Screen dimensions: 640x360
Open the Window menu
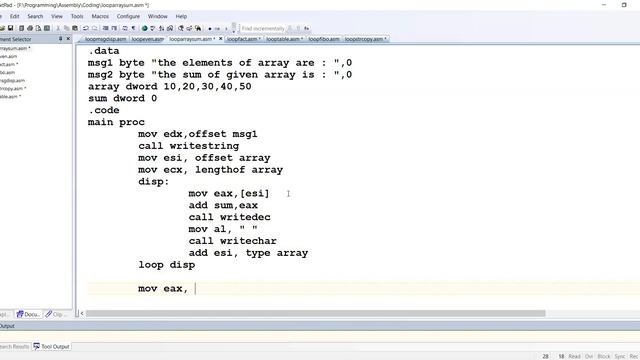(158, 16)
